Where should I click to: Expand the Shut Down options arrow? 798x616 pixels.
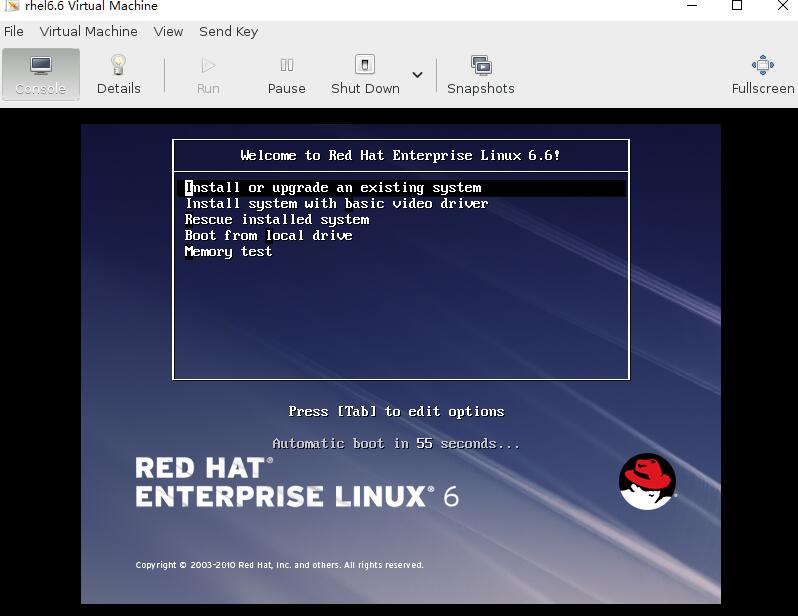(417, 75)
